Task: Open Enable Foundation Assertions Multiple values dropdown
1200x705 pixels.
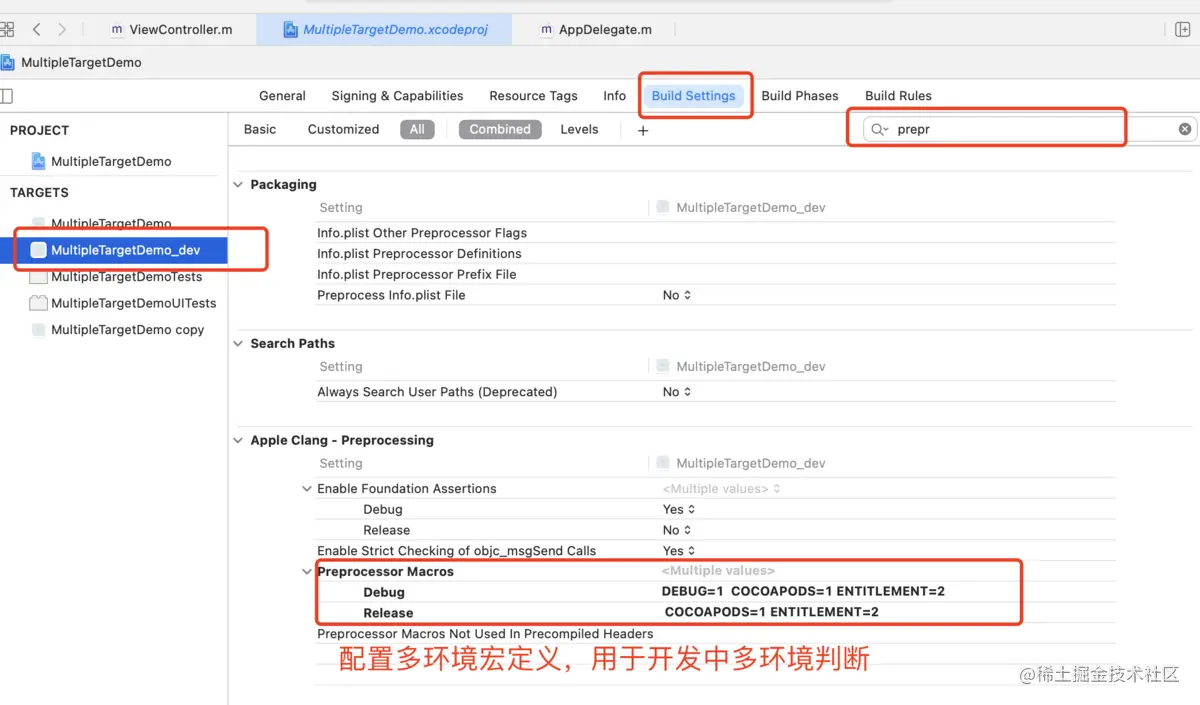Action: click(x=721, y=489)
